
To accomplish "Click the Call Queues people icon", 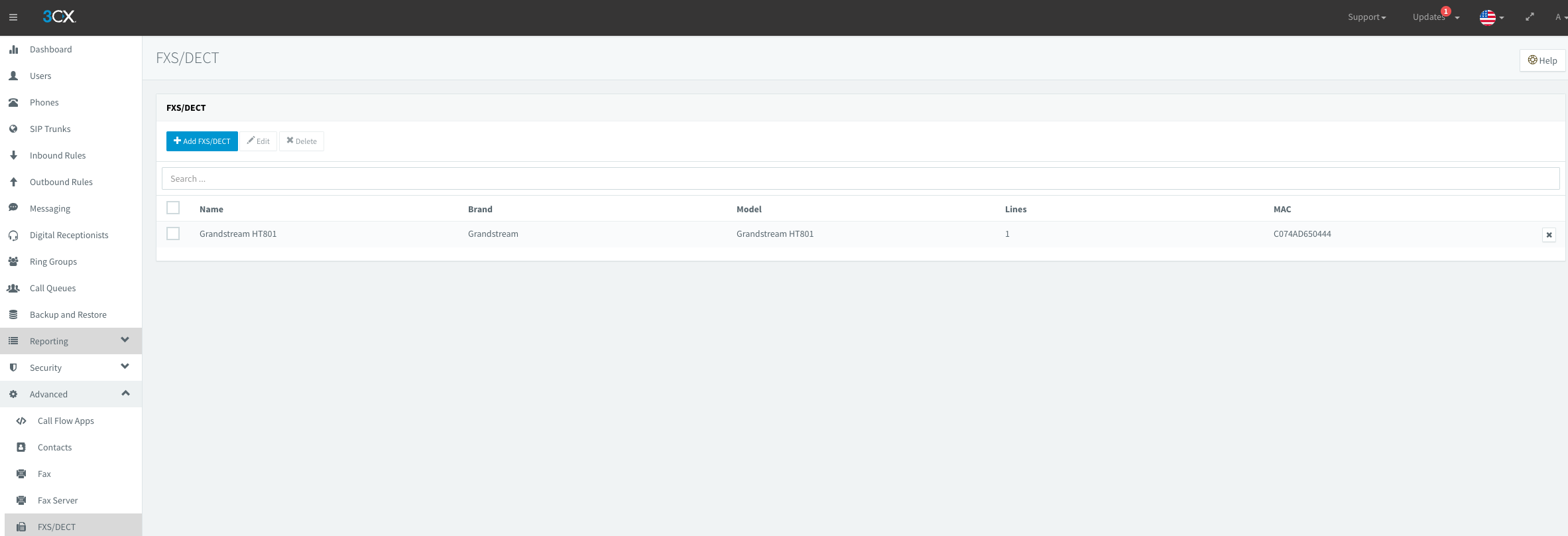I will (13, 288).
